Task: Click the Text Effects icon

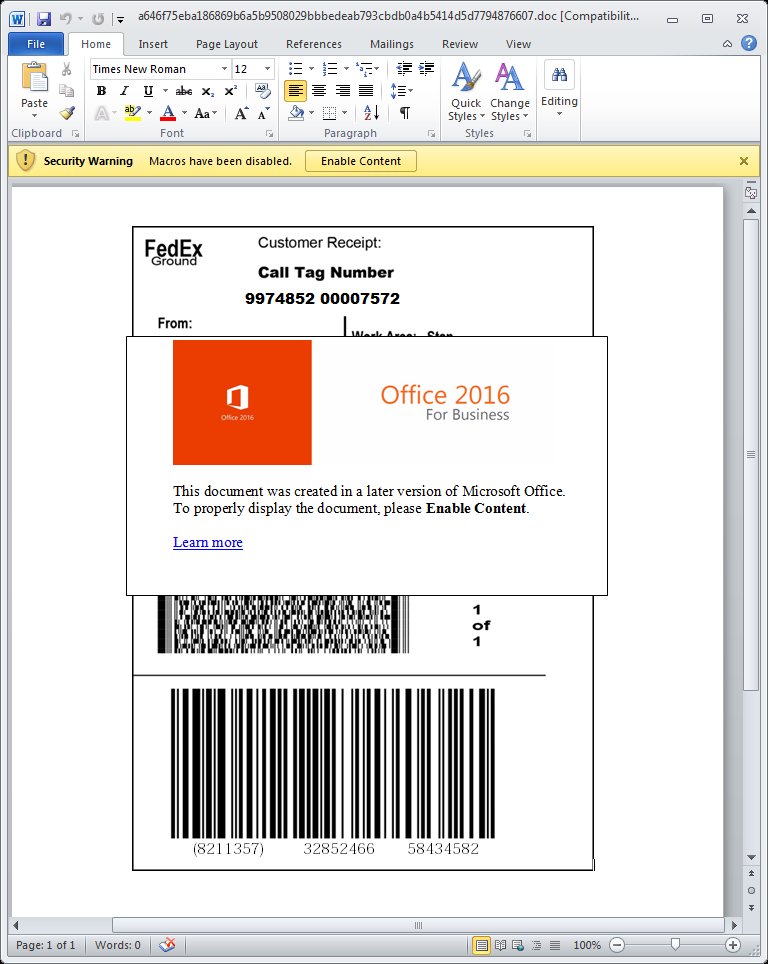Action: point(101,113)
